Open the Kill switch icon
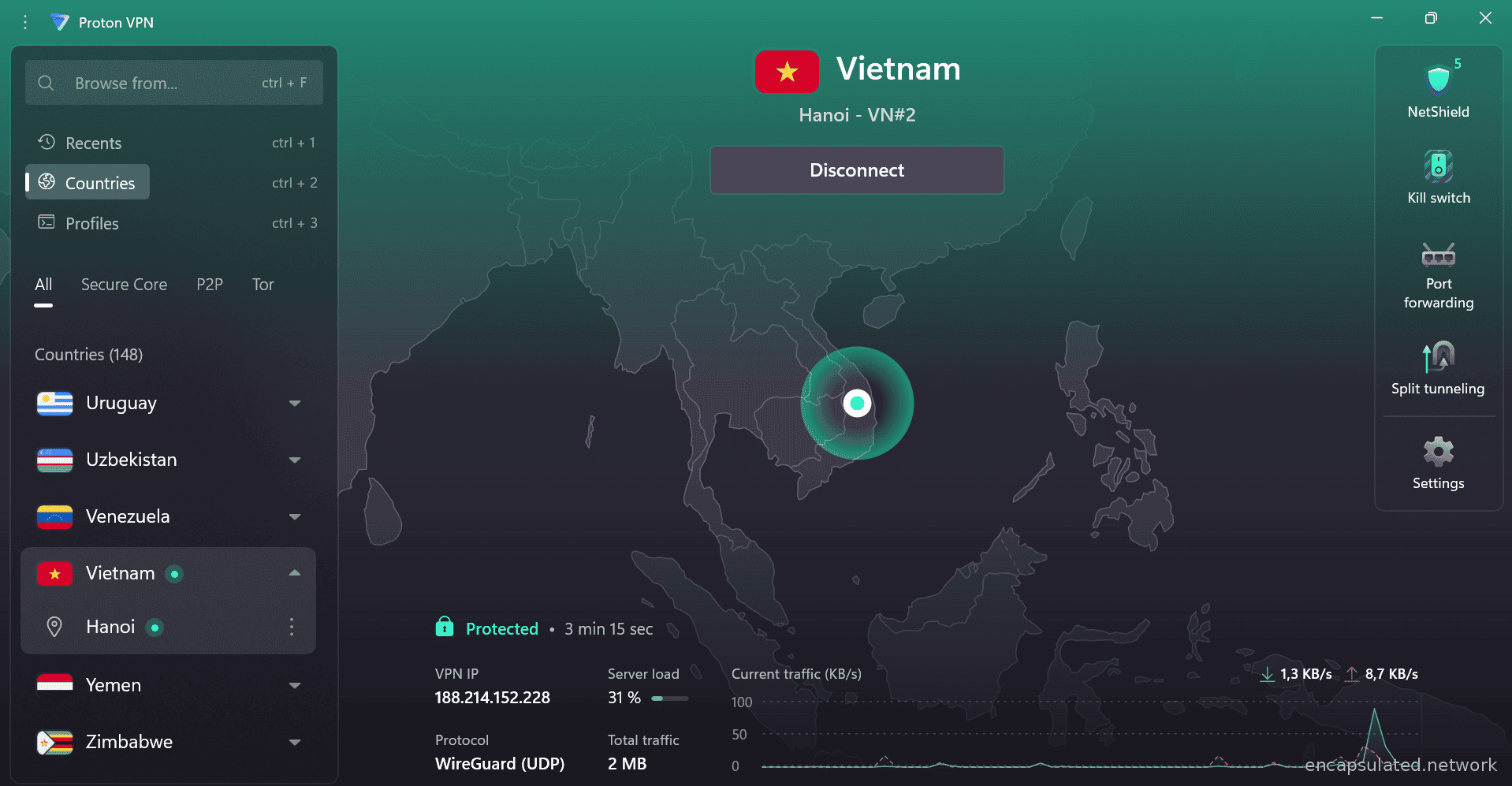The height and width of the screenshot is (786, 1512). coord(1438,166)
